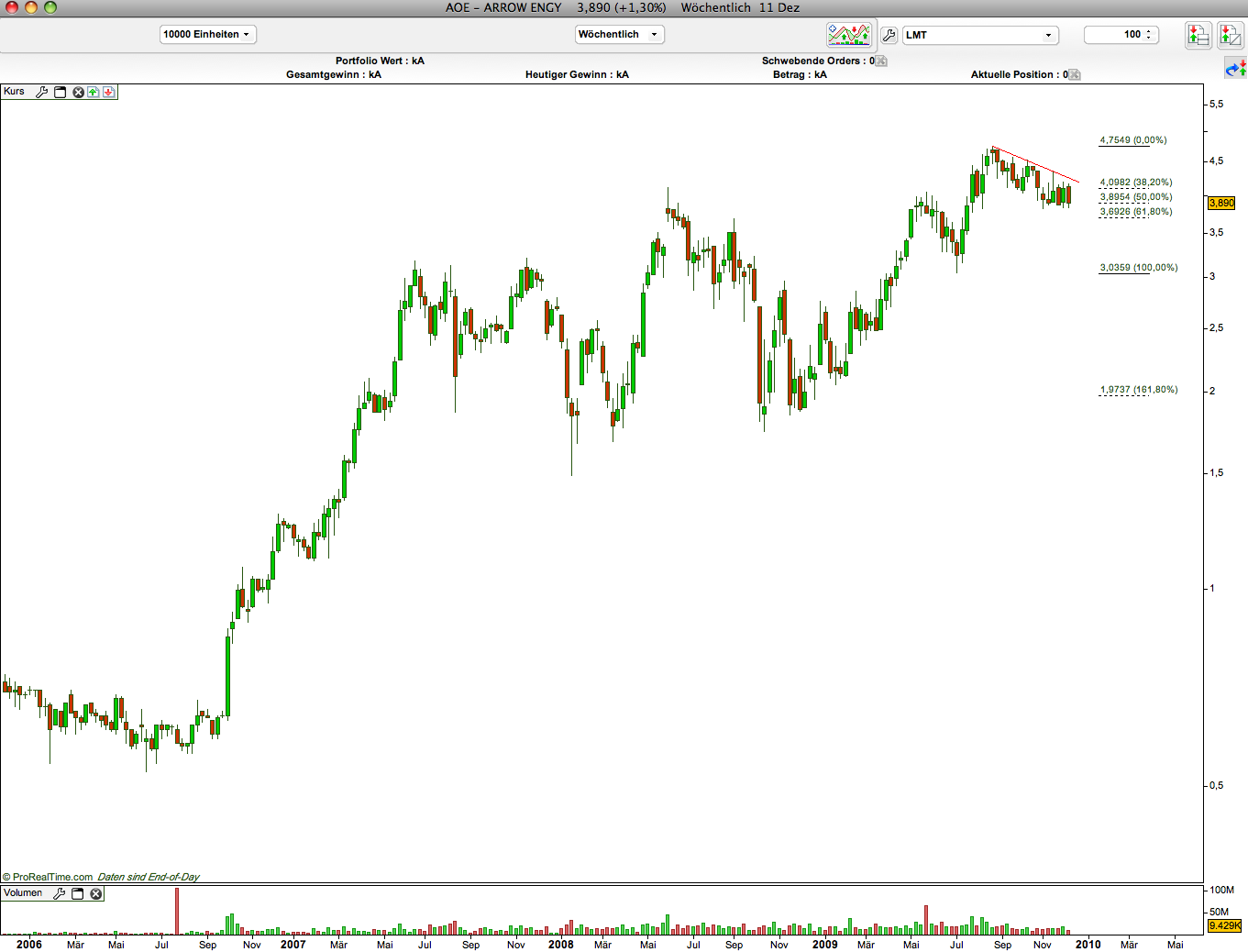Remove the Volumen panel with X icon
This screenshot has height=952, width=1248.
click(x=95, y=893)
